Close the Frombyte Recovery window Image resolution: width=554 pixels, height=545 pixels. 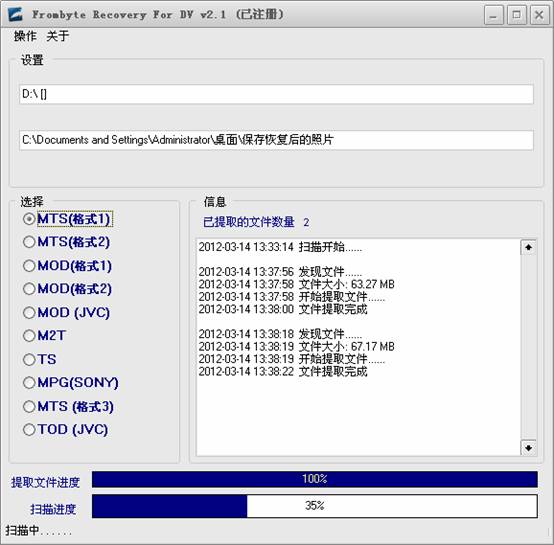[x=539, y=15]
